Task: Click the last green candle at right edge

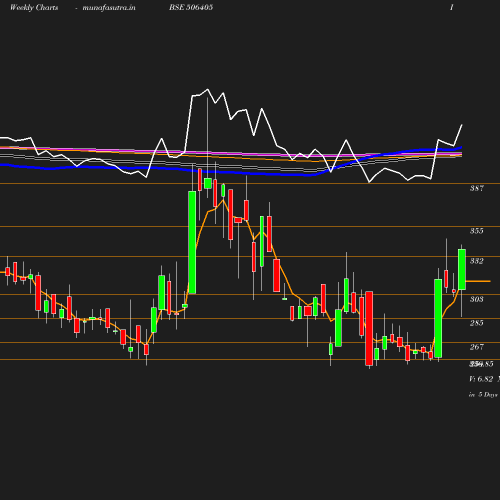Action: click(462, 269)
